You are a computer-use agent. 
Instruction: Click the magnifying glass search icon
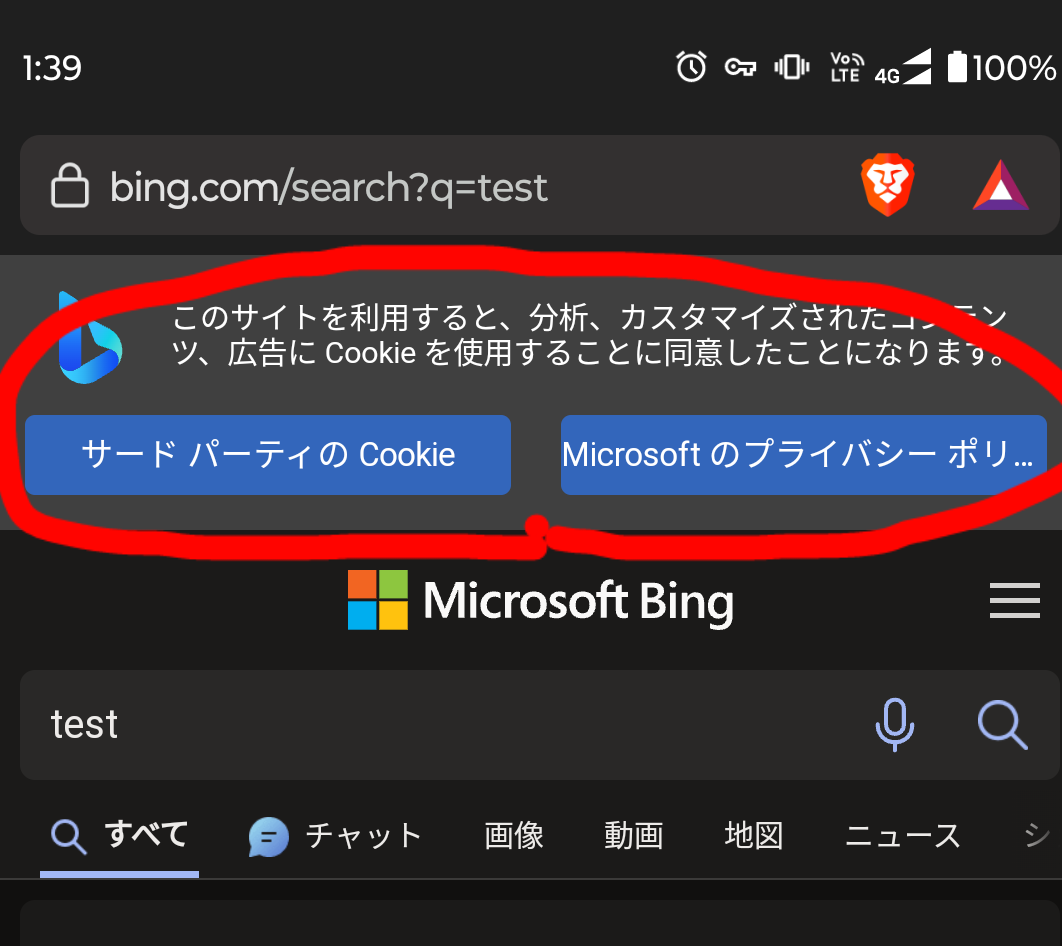pos(1003,725)
